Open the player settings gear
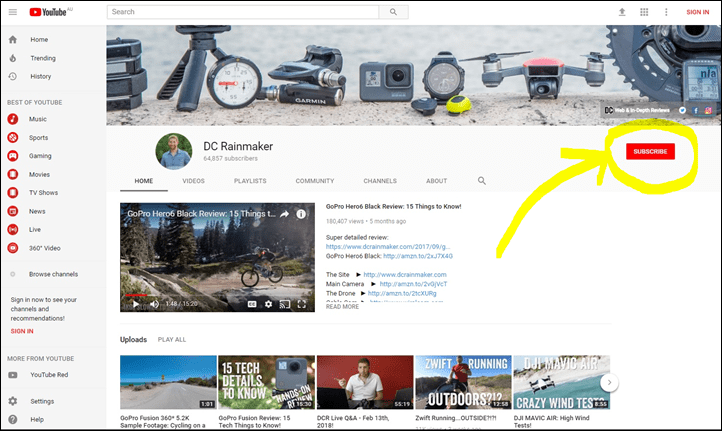The image size is (722, 431). tap(268, 304)
